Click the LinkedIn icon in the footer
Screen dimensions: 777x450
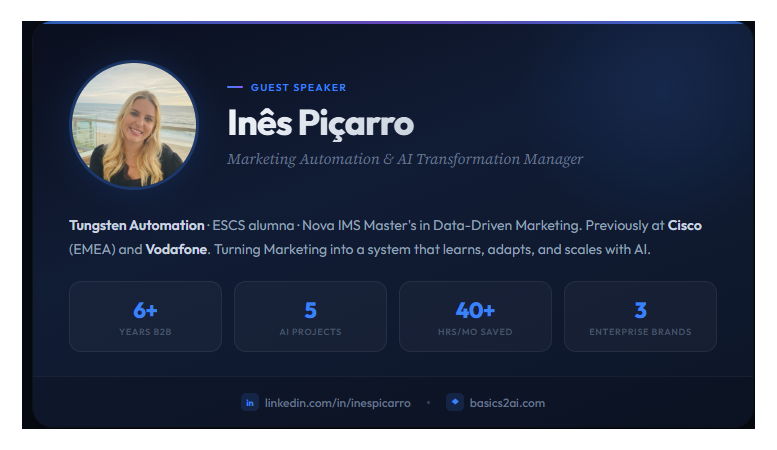[250, 402]
